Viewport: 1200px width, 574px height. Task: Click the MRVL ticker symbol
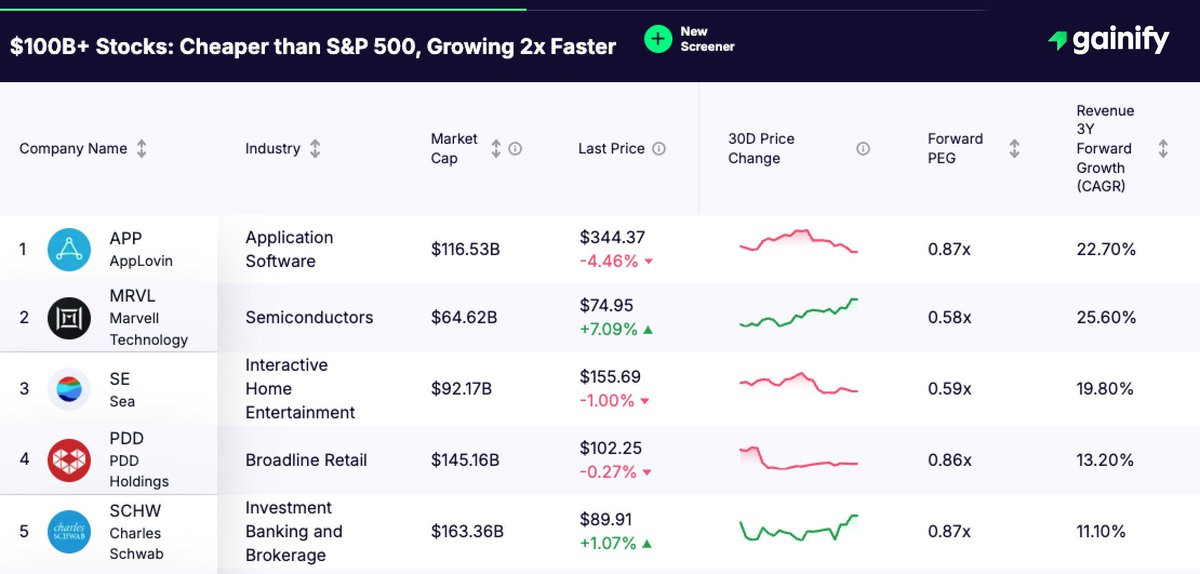132,296
